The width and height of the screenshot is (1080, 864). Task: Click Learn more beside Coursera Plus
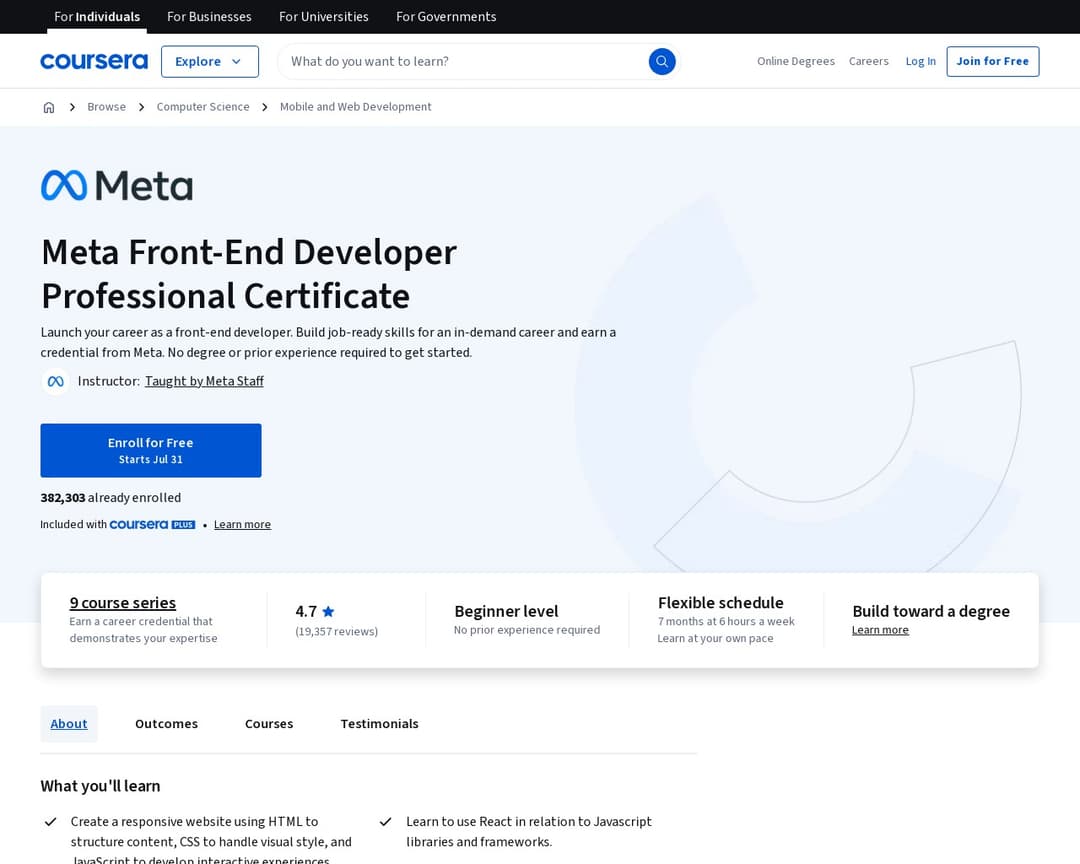pos(242,524)
